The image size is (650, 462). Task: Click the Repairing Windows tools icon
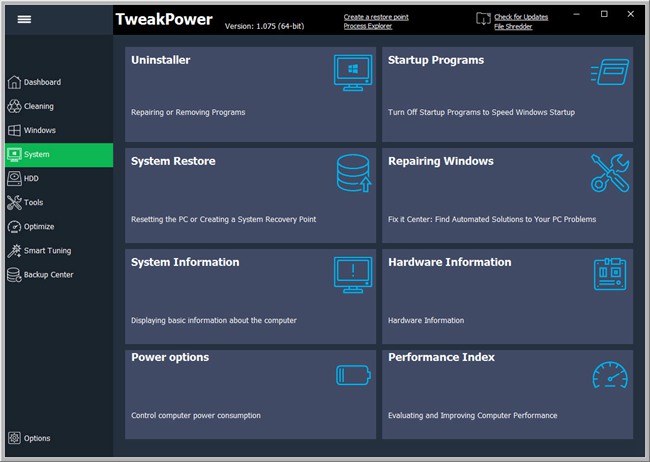coord(610,173)
